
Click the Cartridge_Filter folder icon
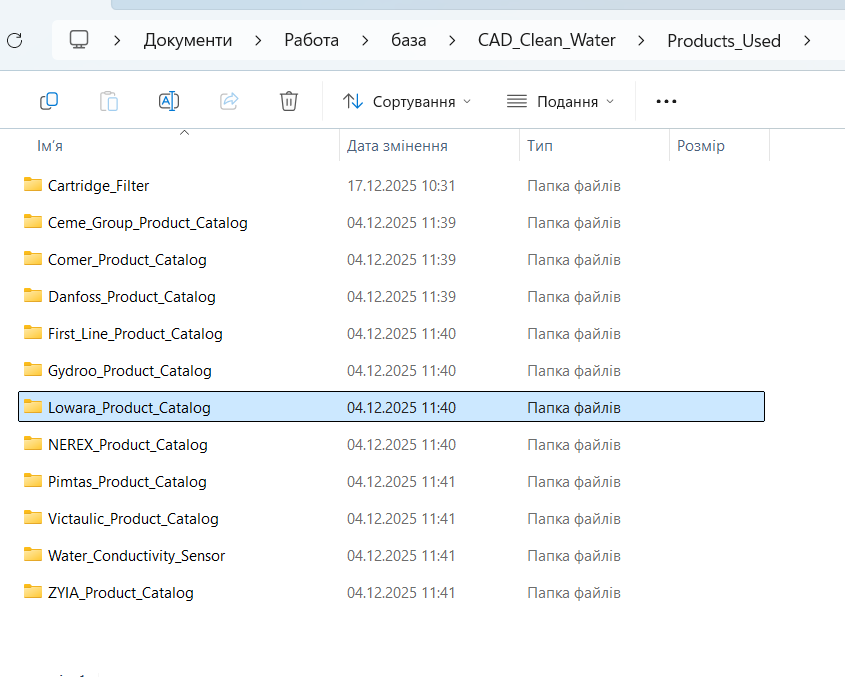point(33,184)
